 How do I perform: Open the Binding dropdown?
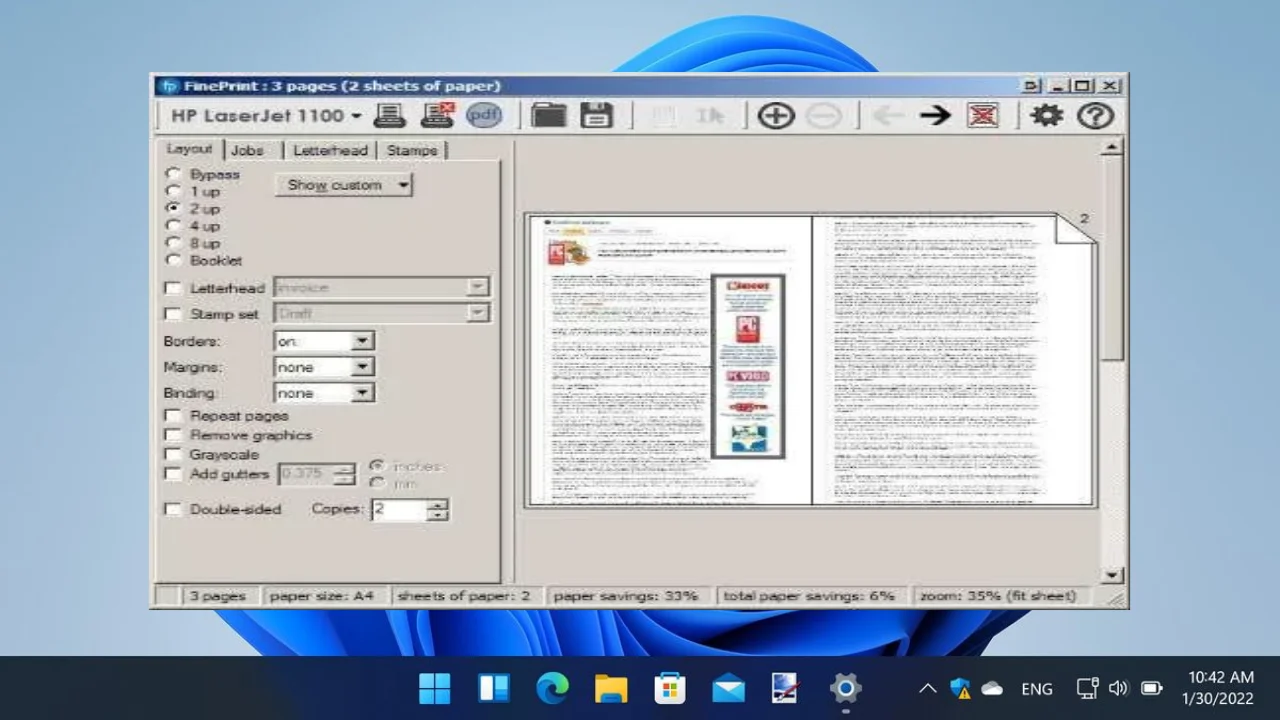[x=324, y=393]
